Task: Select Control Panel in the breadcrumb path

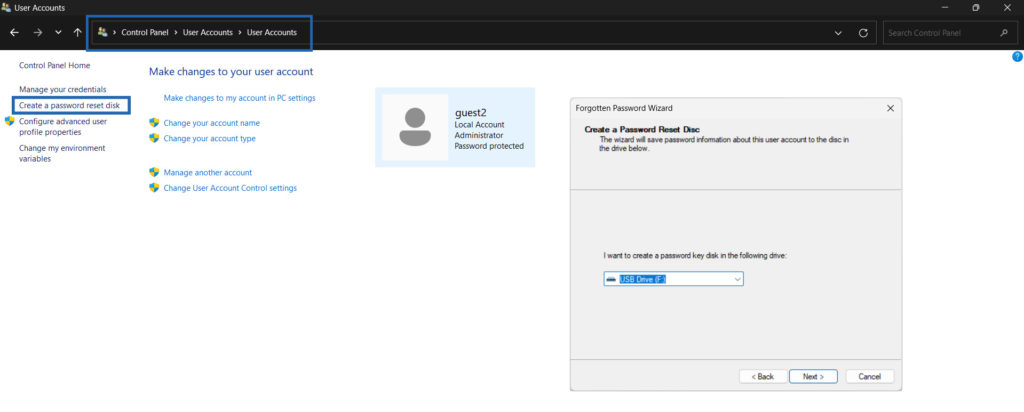Action: [146, 33]
